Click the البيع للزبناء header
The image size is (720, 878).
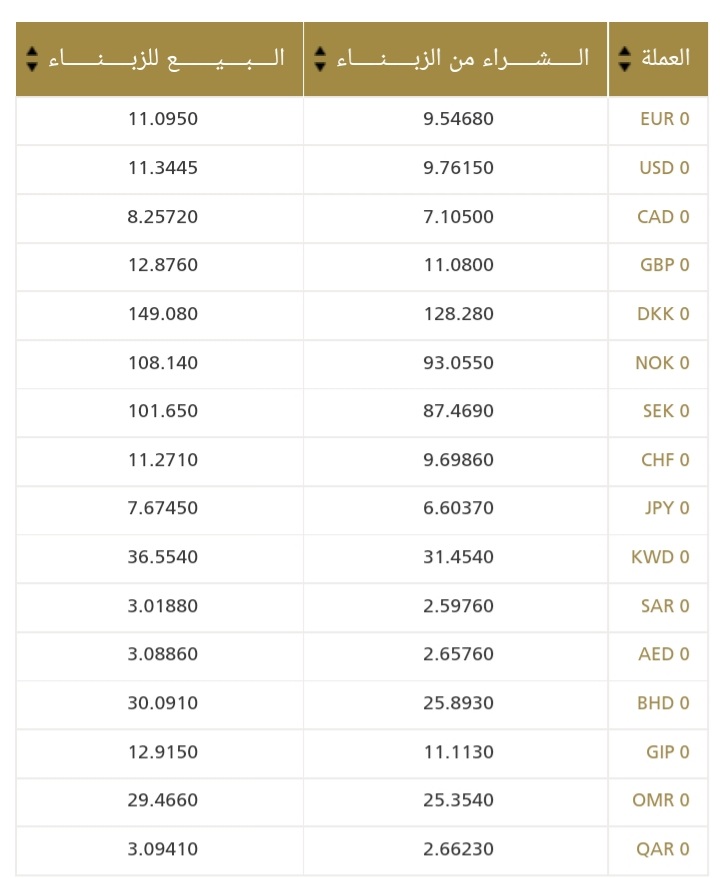160,59
